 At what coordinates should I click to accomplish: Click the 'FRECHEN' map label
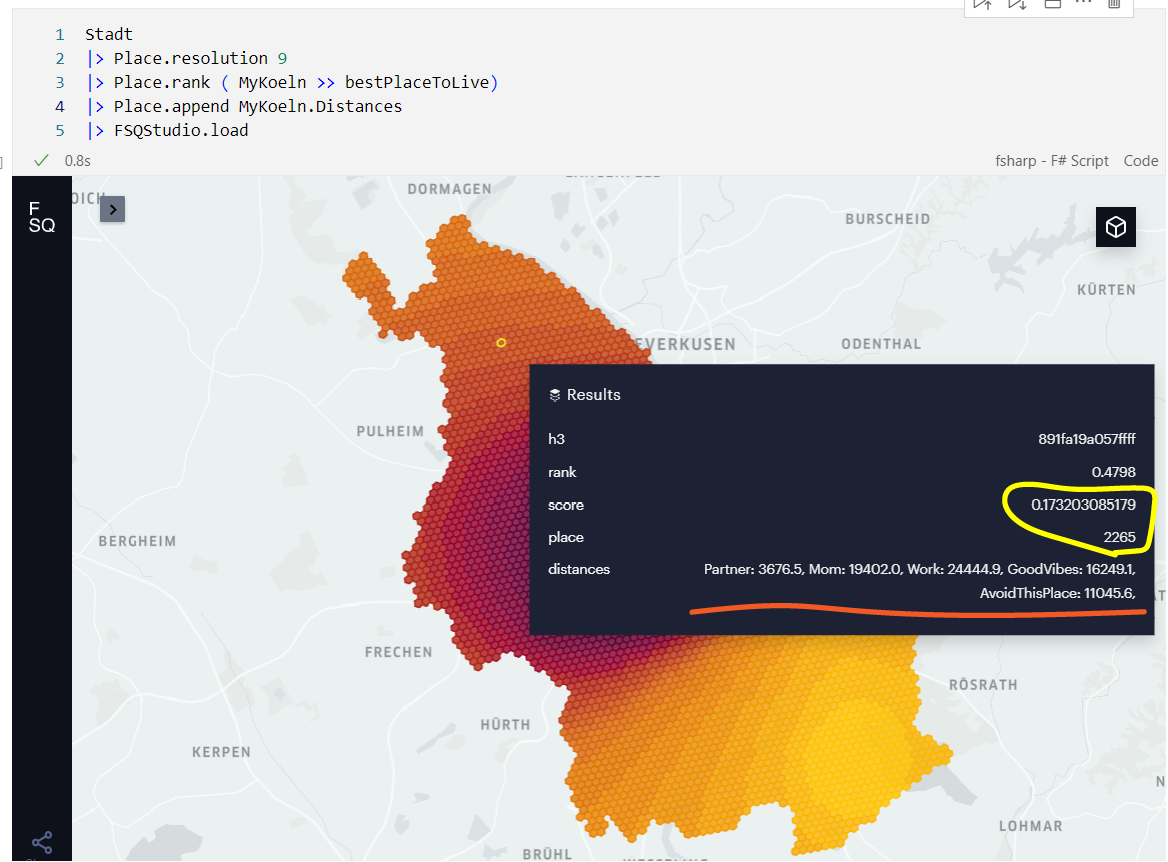(x=398, y=653)
